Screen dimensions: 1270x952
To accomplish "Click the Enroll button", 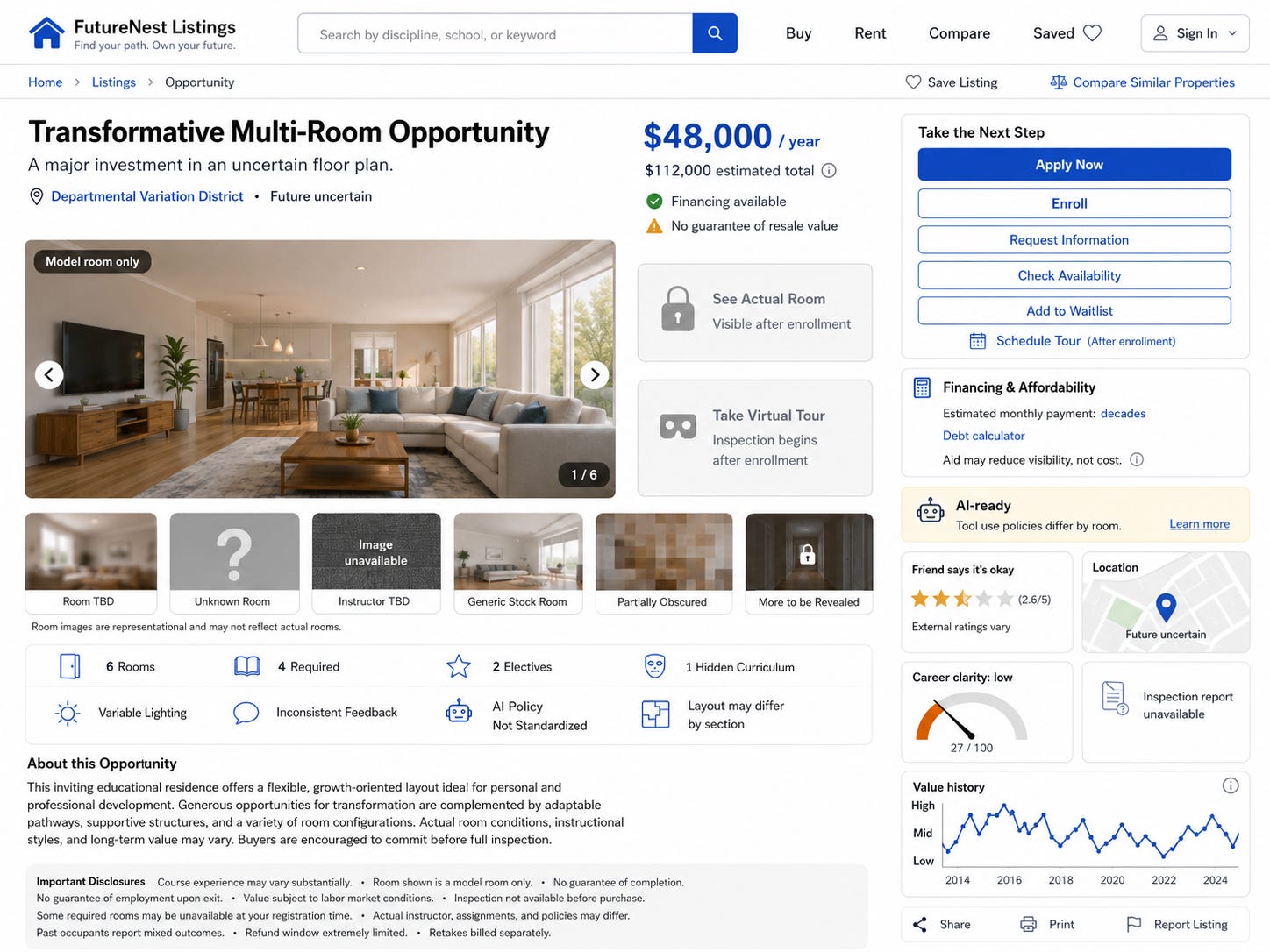I will click(x=1074, y=203).
